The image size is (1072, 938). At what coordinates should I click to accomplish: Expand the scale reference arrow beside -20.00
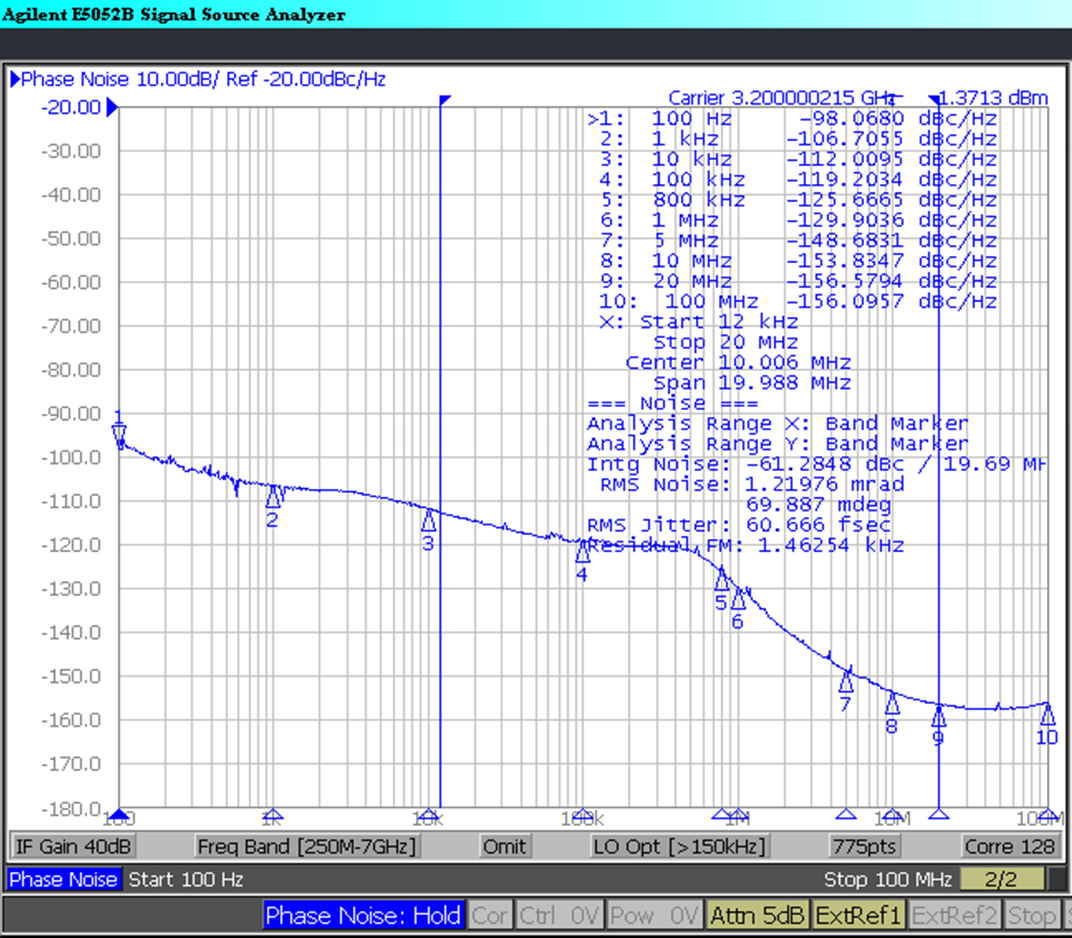[x=112, y=107]
